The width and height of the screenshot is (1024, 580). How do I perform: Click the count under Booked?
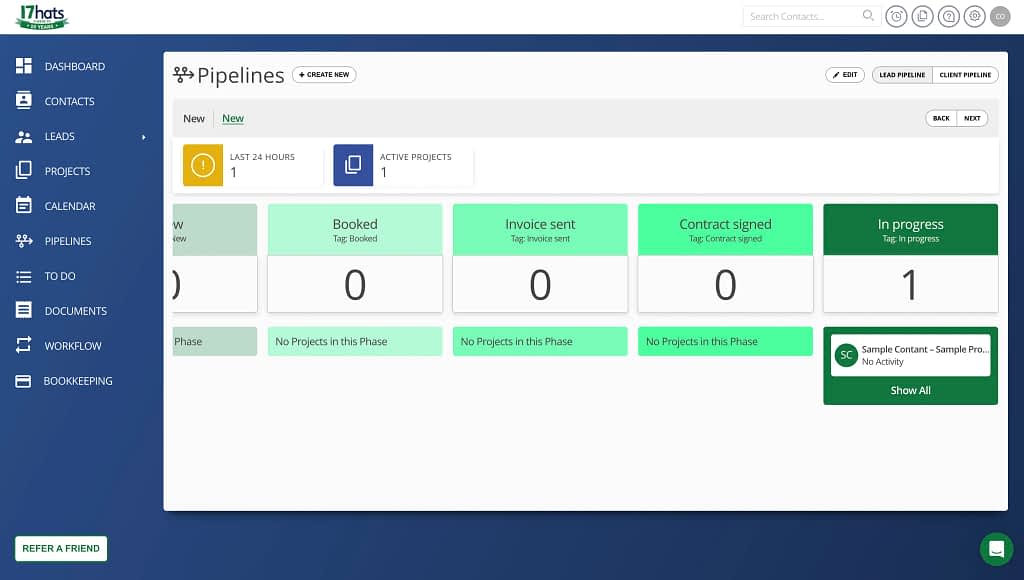click(355, 285)
